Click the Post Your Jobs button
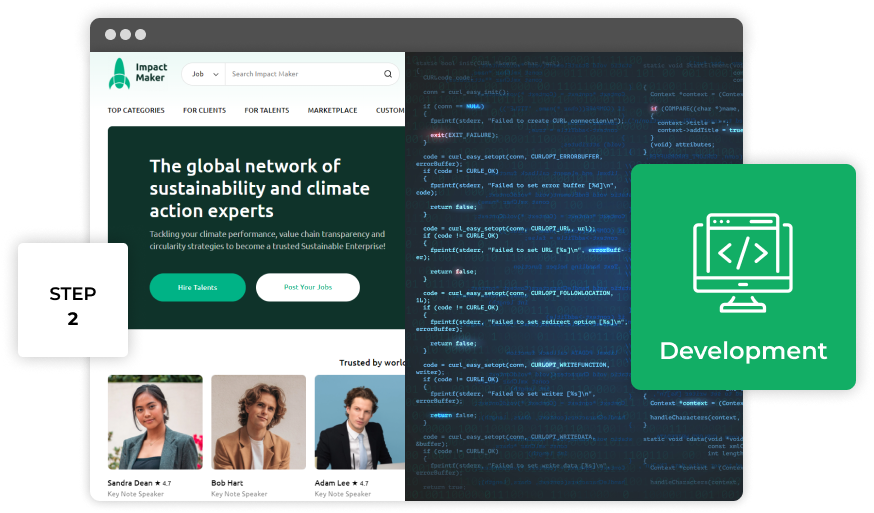This screenshot has height=513, width=874. (308, 287)
